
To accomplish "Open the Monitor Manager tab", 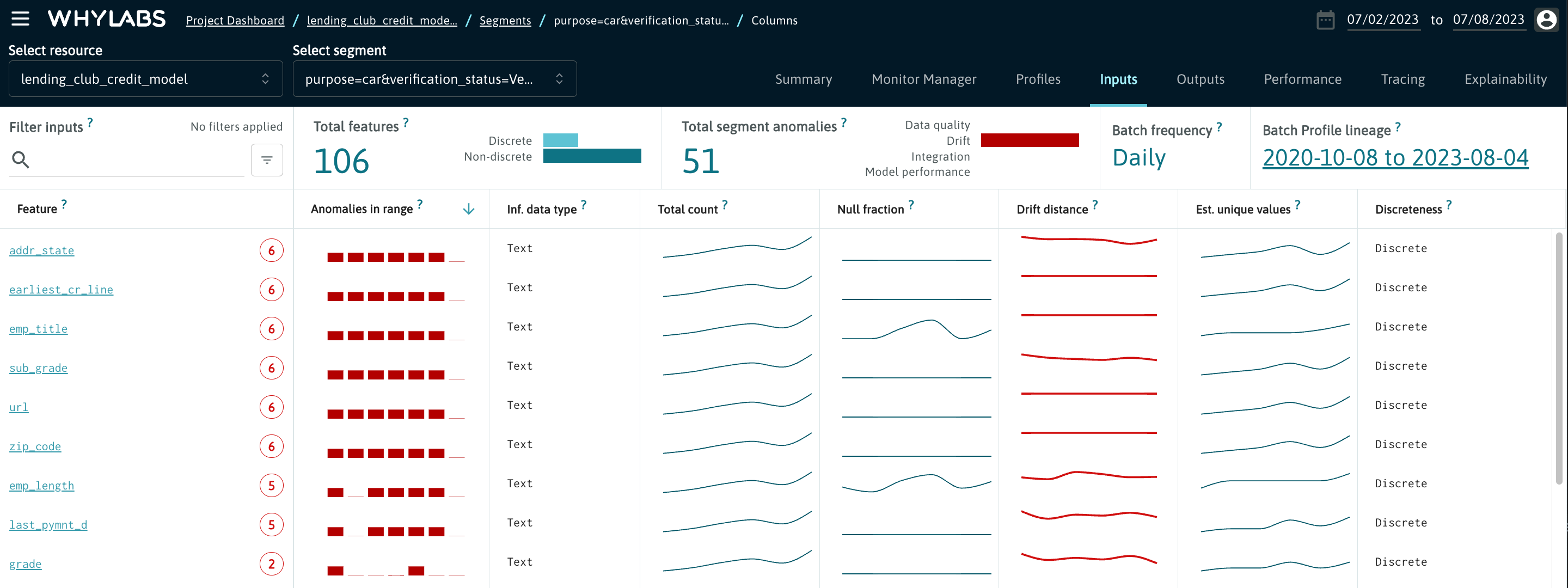I will (x=923, y=79).
